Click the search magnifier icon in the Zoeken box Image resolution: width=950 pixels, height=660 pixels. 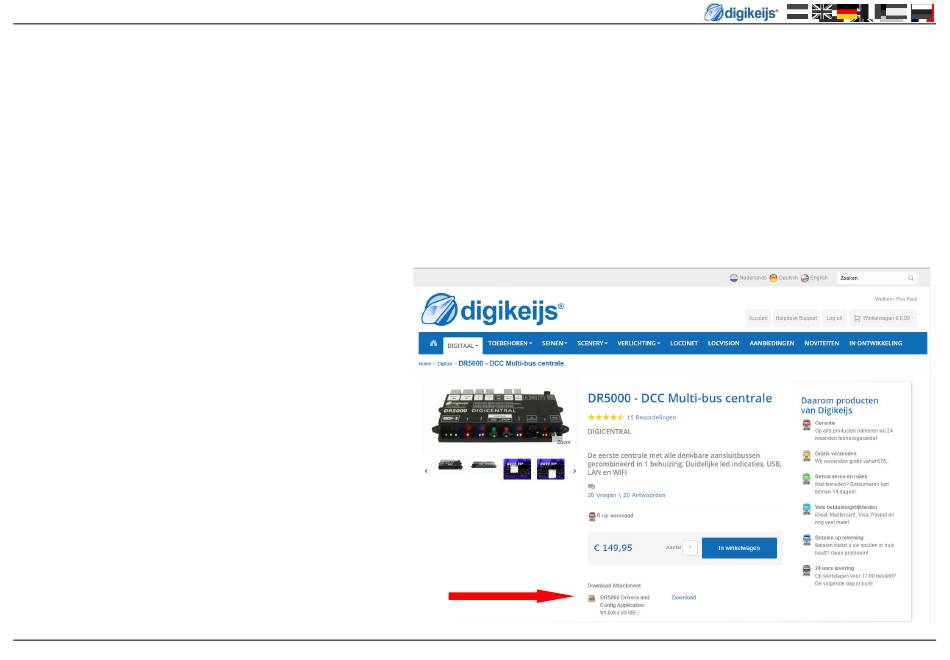pyautogui.click(x=911, y=278)
